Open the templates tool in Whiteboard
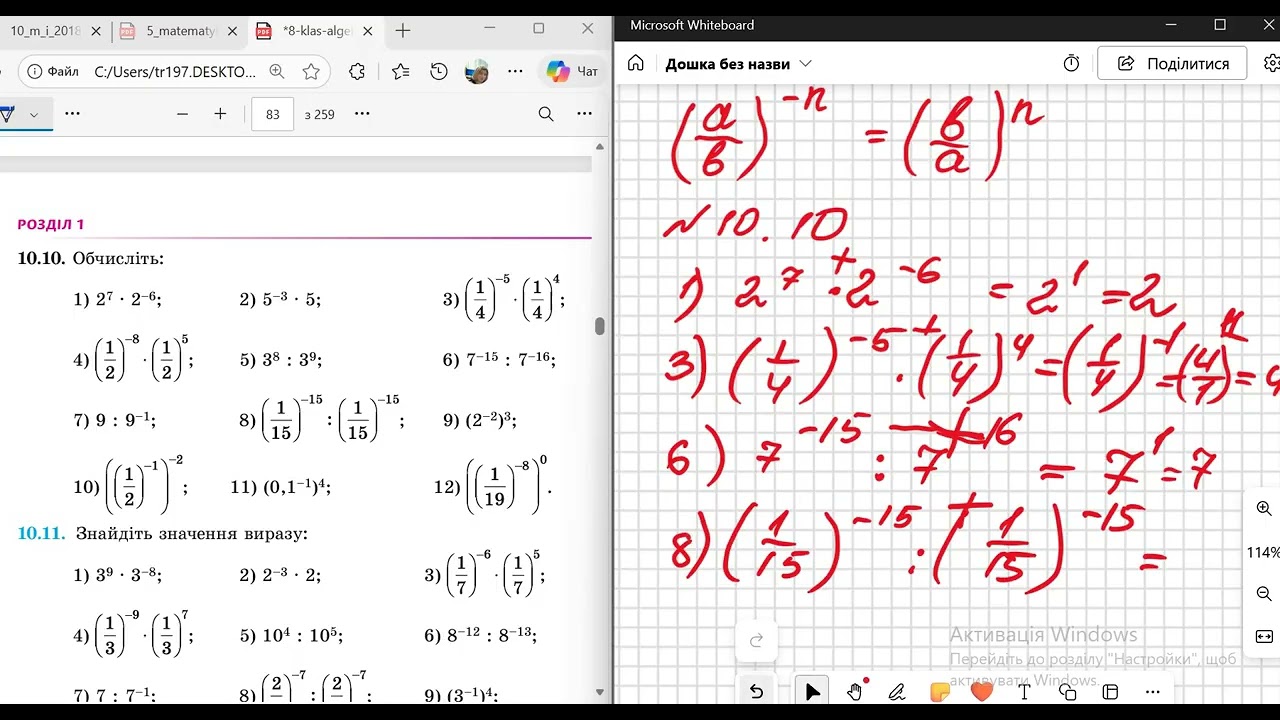The width and height of the screenshot is (1280, 720). click(x=1110, y=691)
